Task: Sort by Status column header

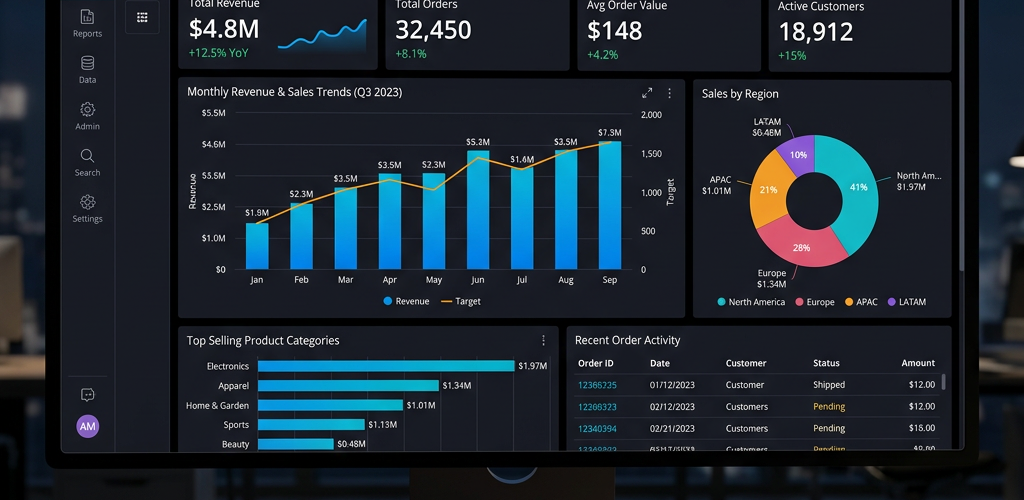Action: pos(826,363)
